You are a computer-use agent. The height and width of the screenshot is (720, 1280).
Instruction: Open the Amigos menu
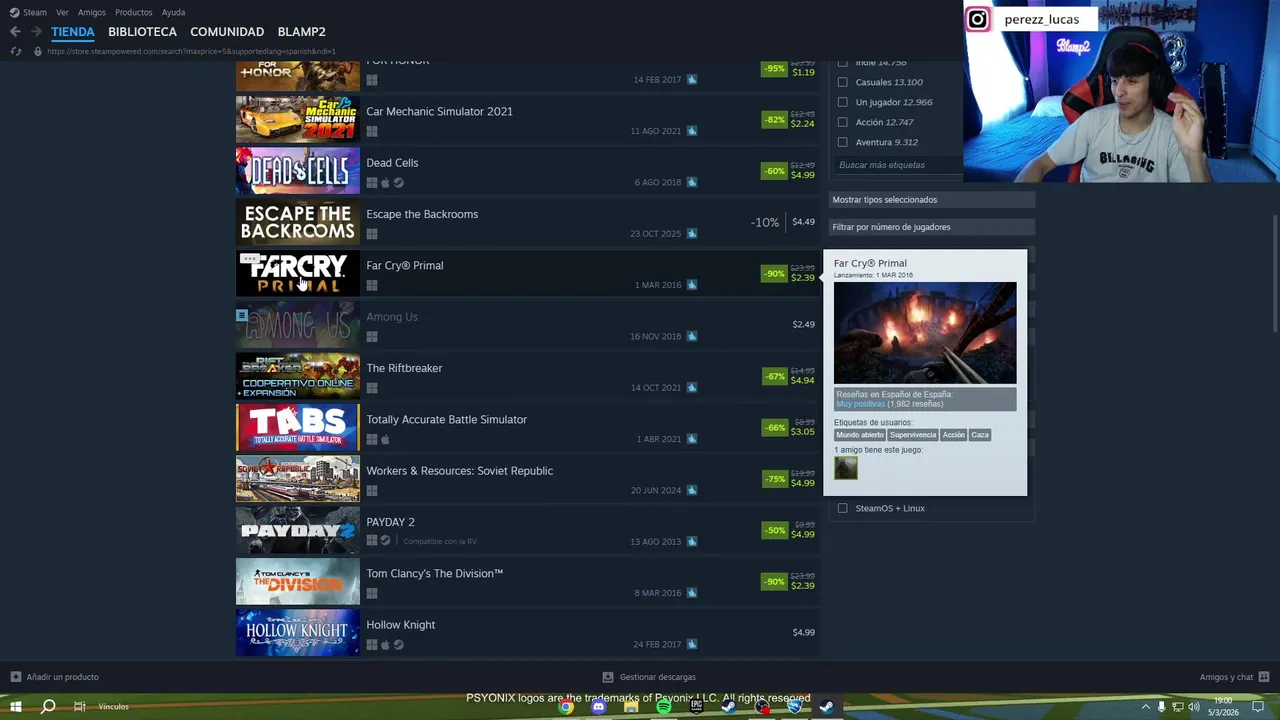point(92,12)
